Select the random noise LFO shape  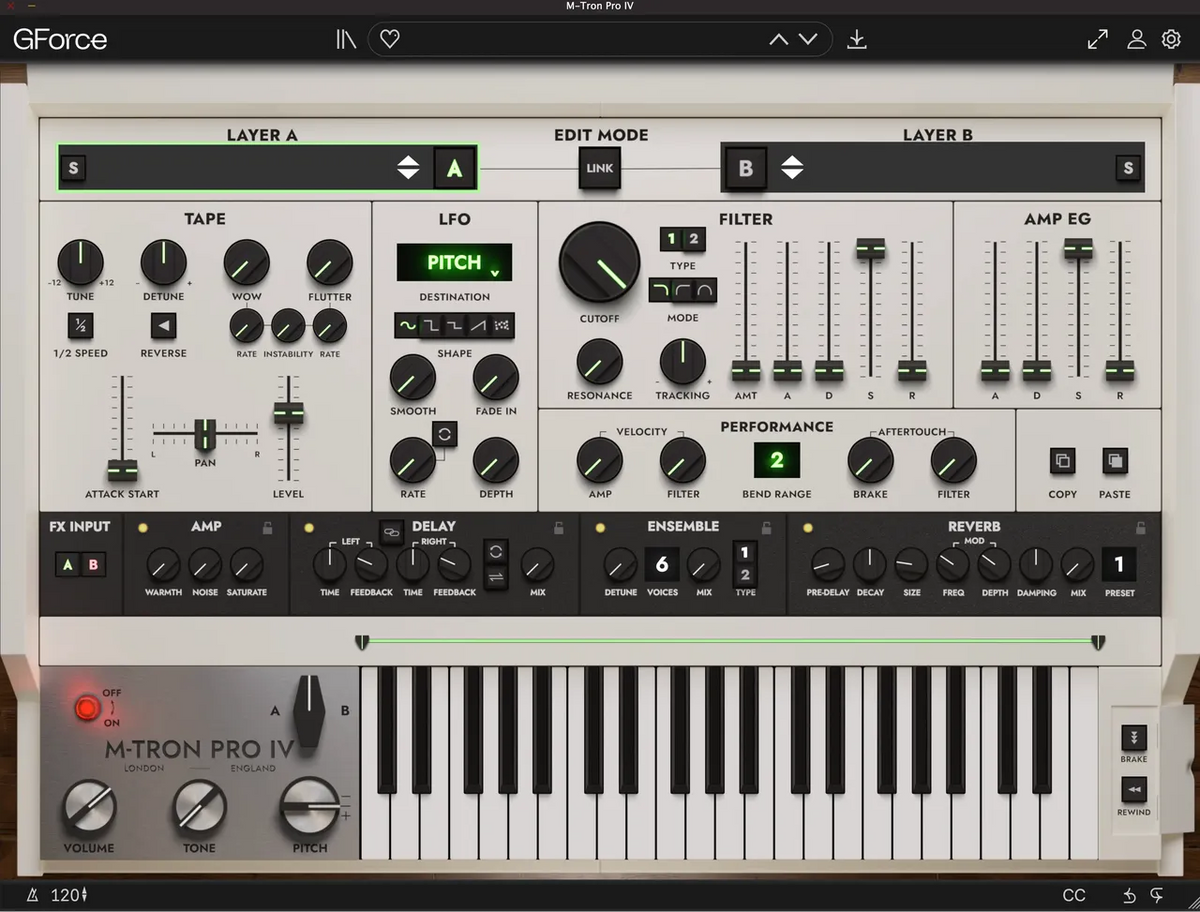click(x=502, y=326)
